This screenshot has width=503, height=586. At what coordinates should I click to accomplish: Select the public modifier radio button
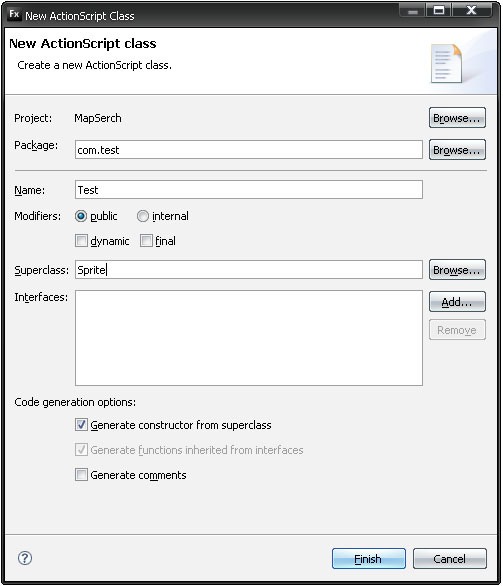(x=81, y=216)
